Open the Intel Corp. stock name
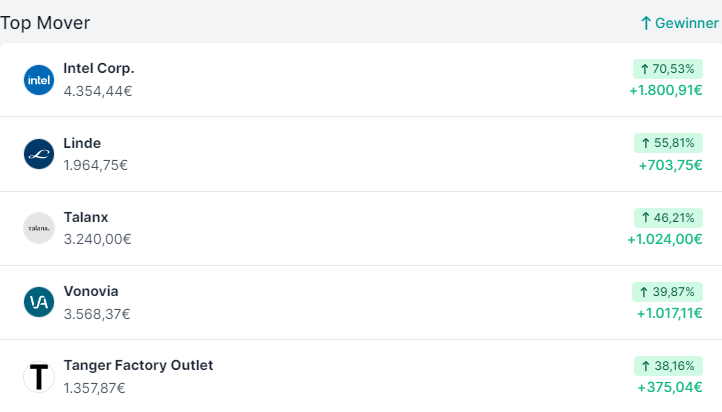Screen dimensions: 722x412 point(98,68)
